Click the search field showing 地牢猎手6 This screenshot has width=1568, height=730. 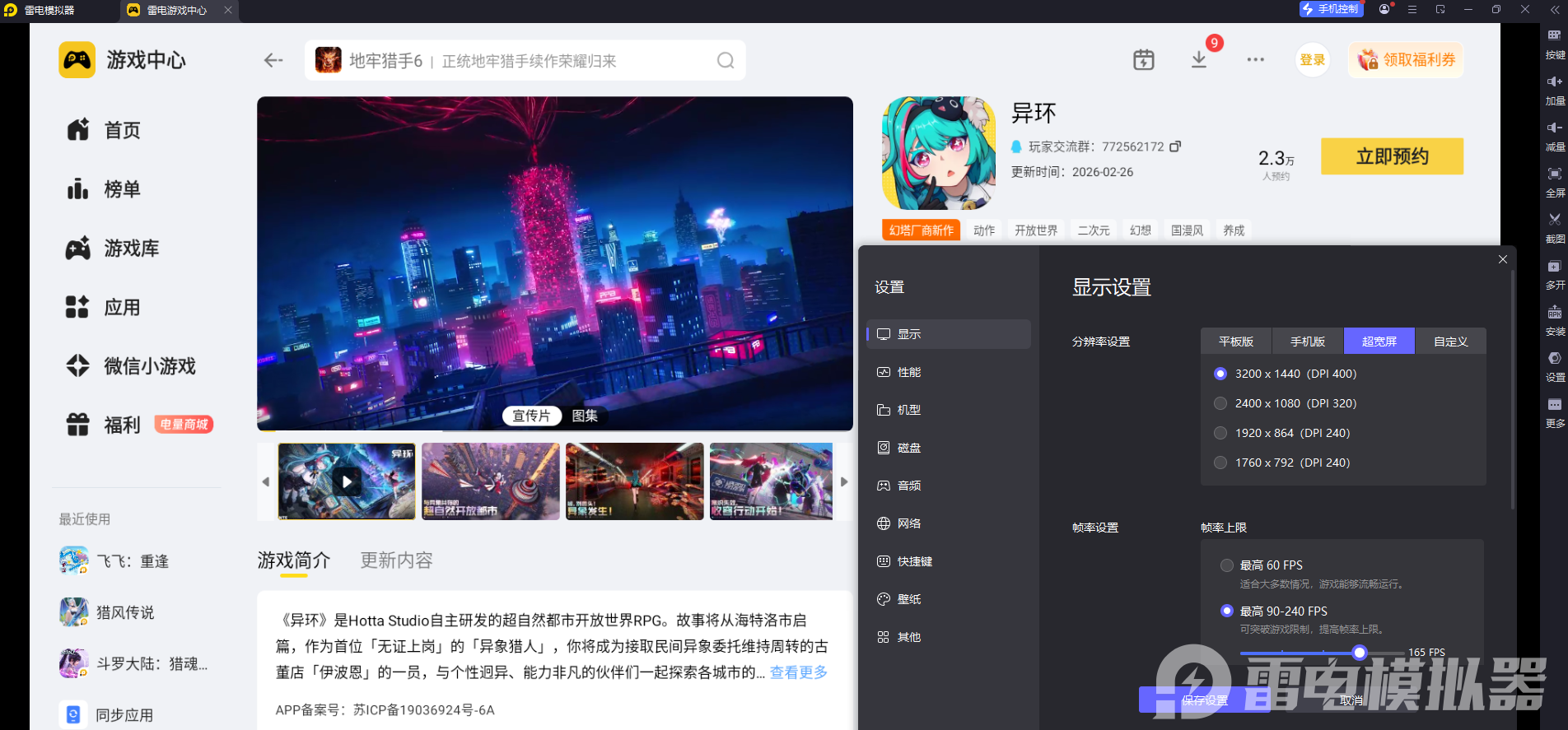(525, 60)
